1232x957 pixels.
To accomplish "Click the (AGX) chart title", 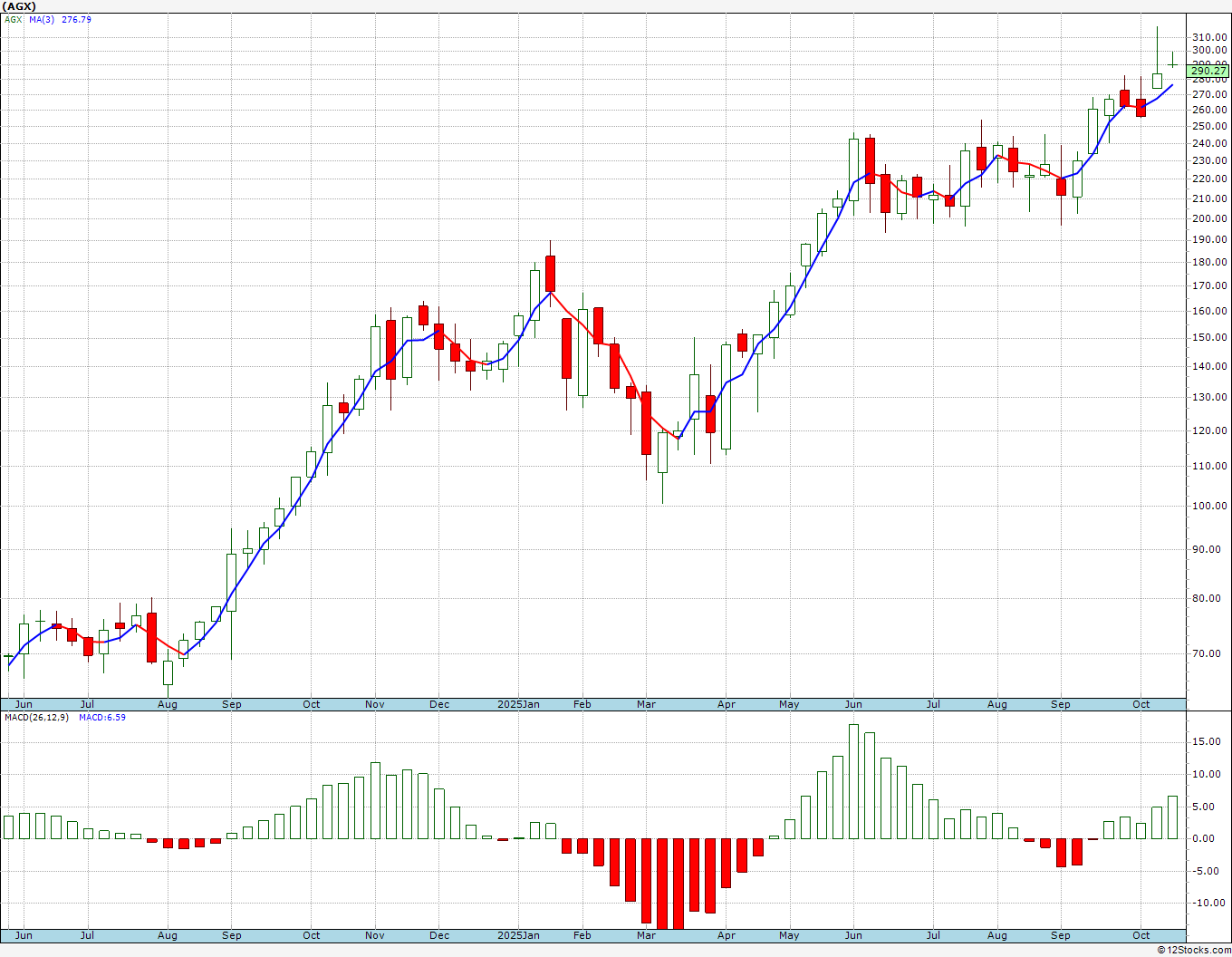I will pyautogui.click(x=20, y=6).
